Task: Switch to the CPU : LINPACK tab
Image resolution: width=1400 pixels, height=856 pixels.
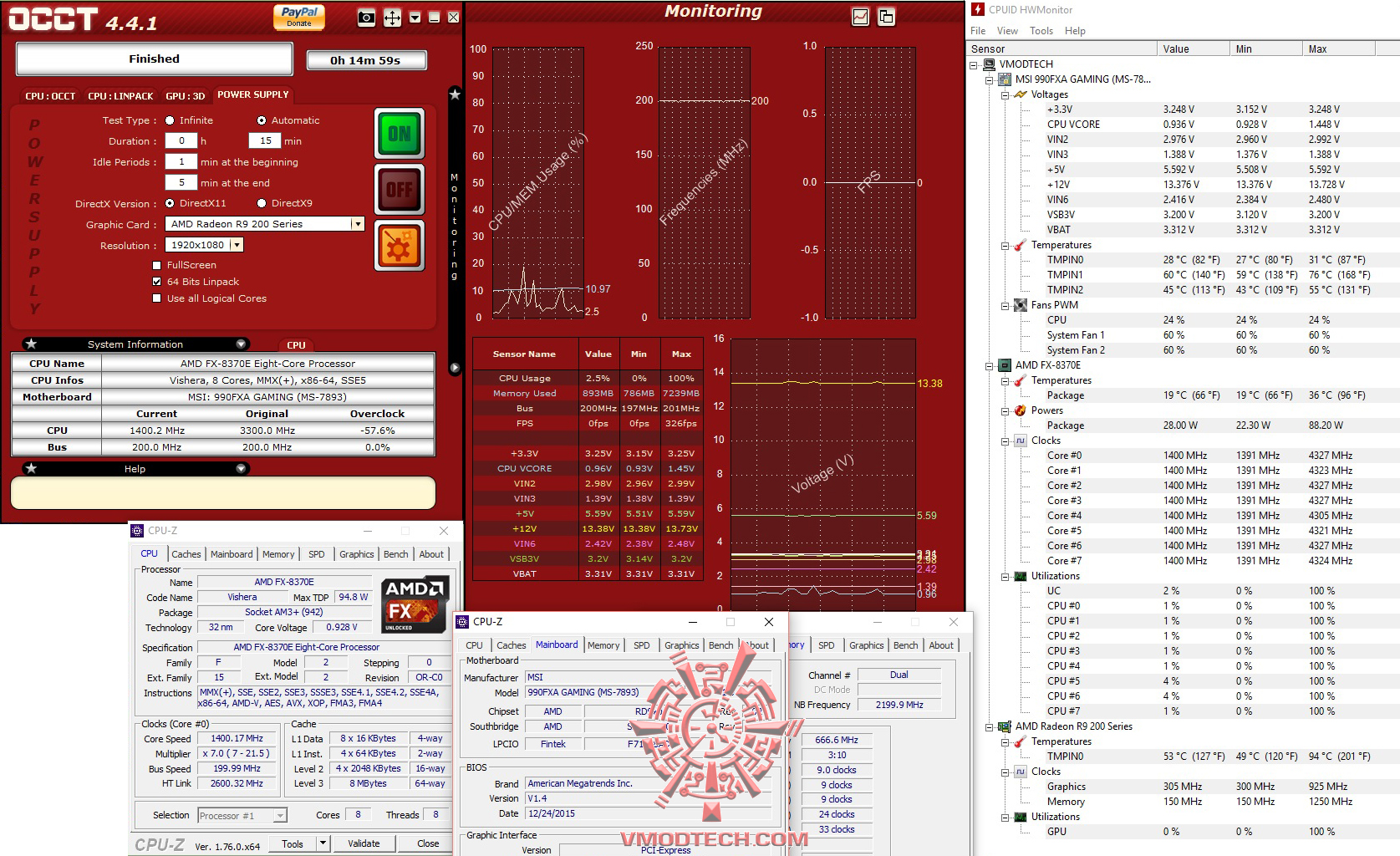Action: 120,96
